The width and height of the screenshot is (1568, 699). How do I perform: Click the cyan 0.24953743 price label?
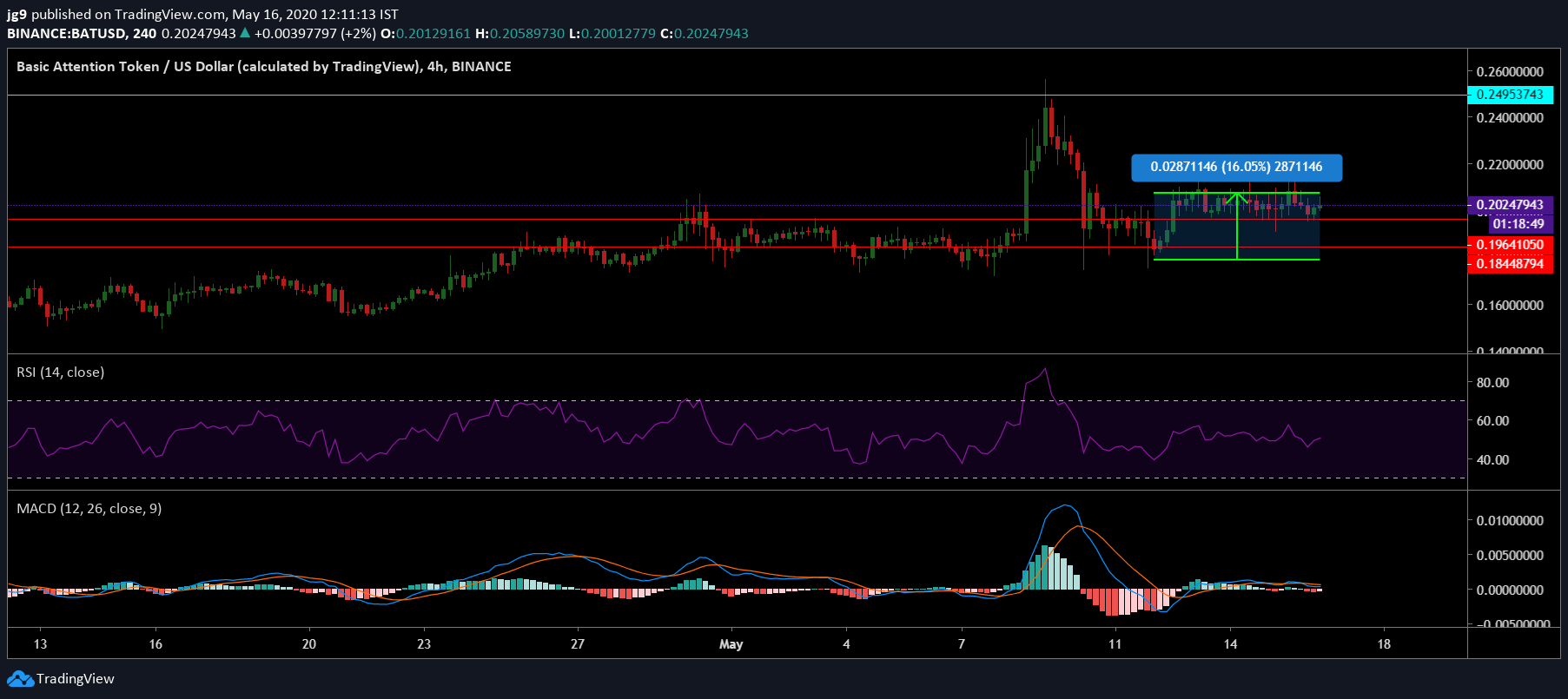click(x=1510, y=95)
